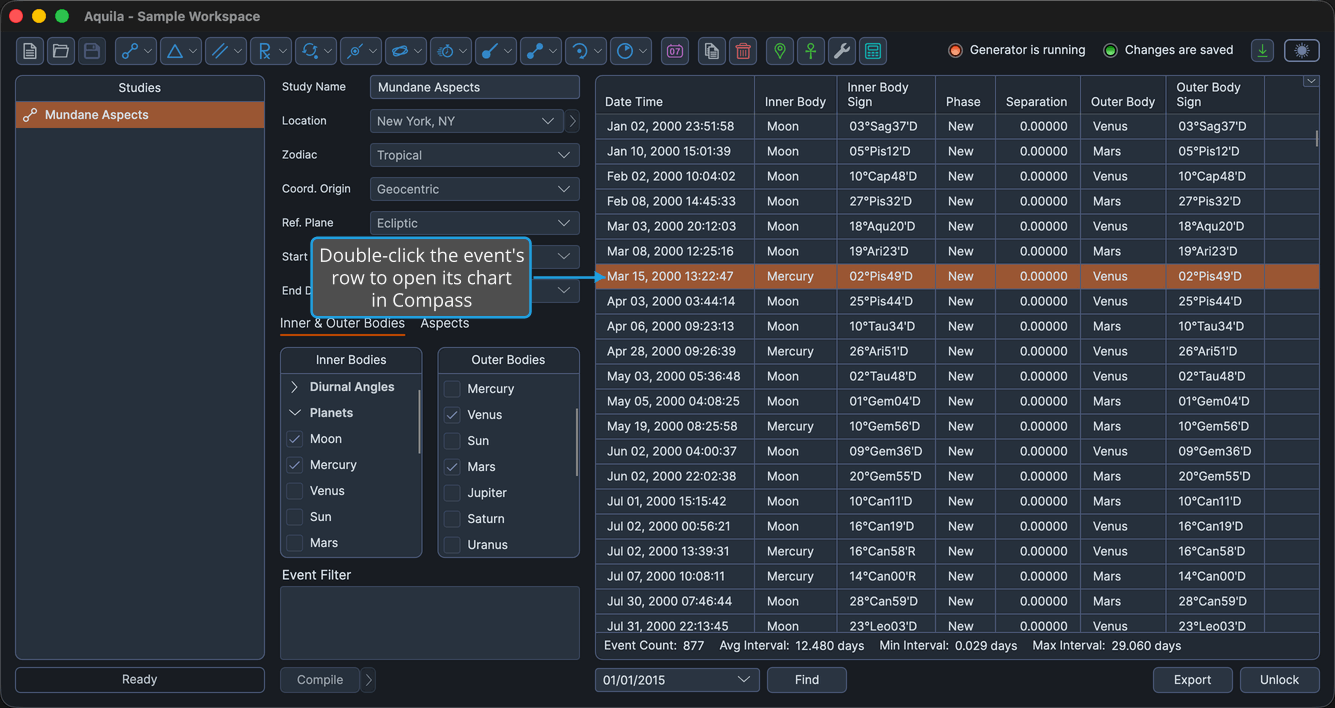Viewport: 1335px width, 708px height.
Task: Click the green download arrow icon
Action: [1263, 51]
